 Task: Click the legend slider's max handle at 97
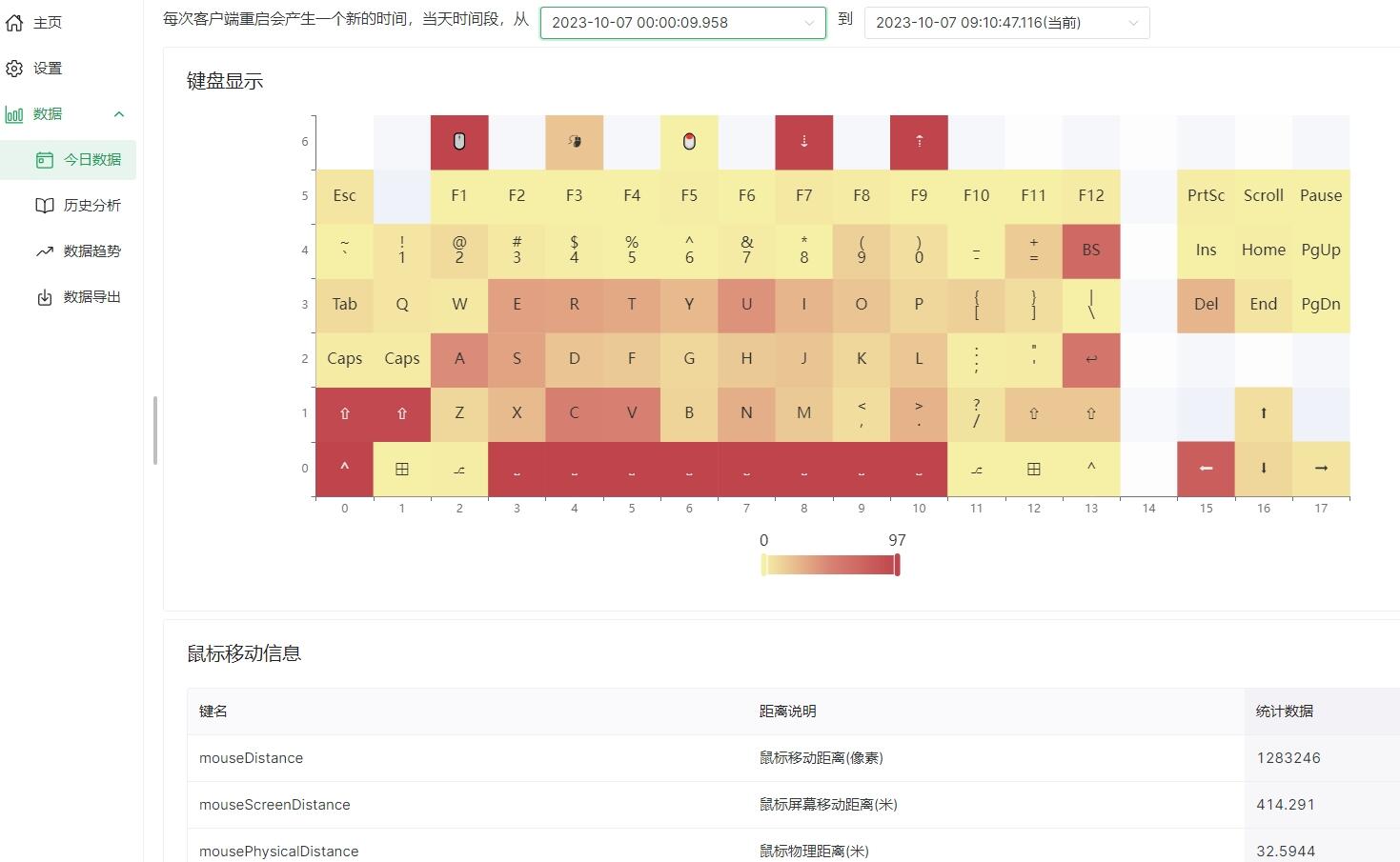pos(897,565)
